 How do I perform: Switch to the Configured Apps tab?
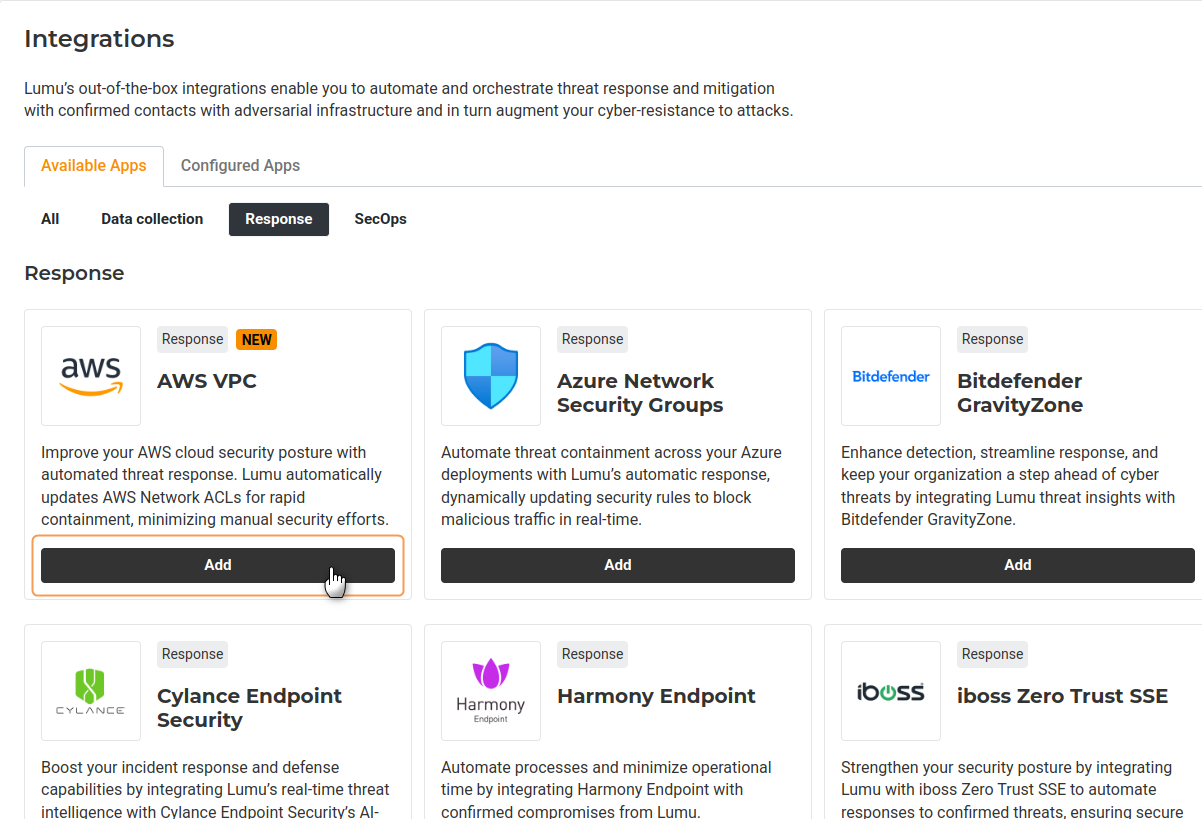pos(240,166)
